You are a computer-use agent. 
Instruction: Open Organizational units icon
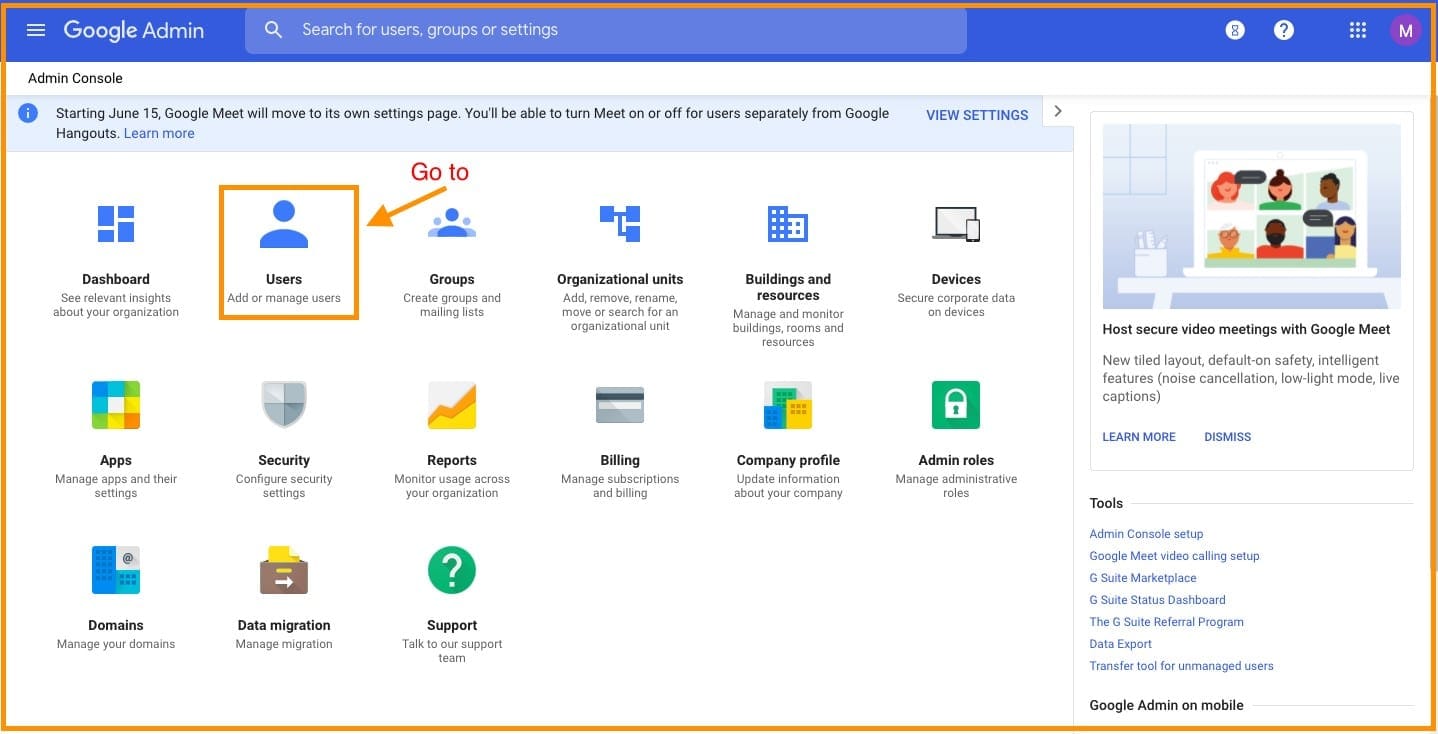(620, 224)
